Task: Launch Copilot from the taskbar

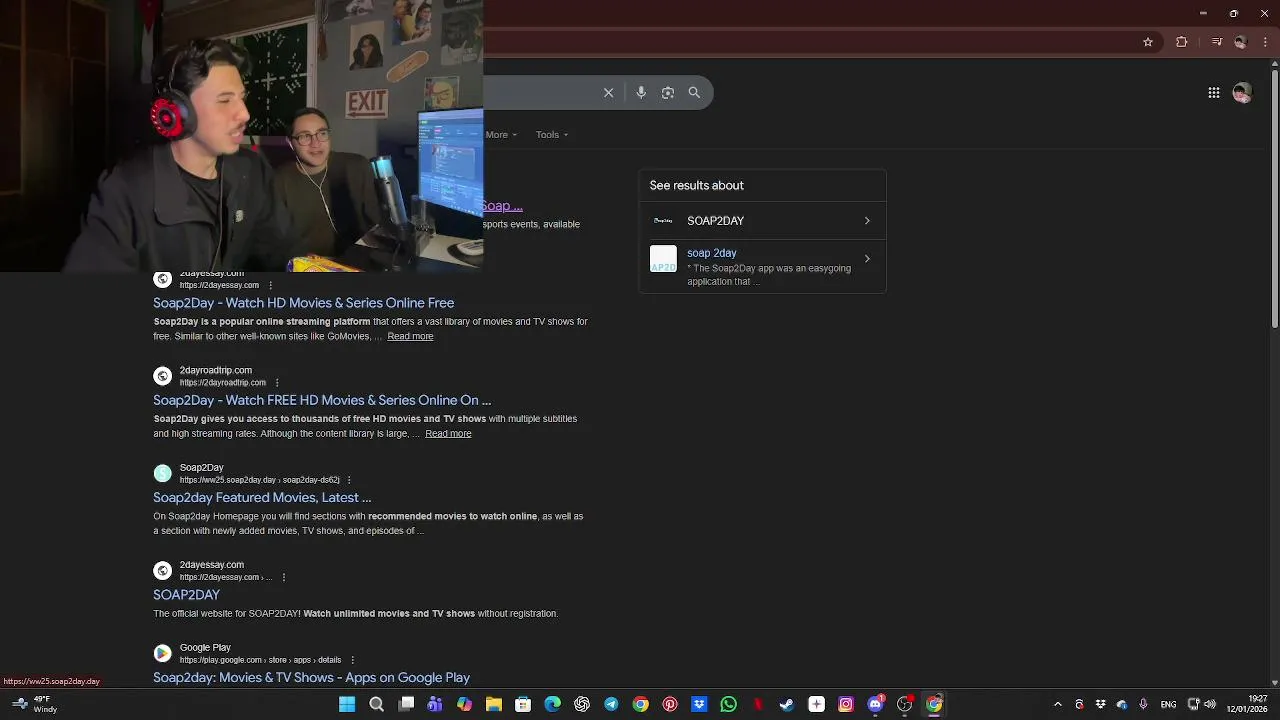Action: pyautogui.click(x=464, y=704)
